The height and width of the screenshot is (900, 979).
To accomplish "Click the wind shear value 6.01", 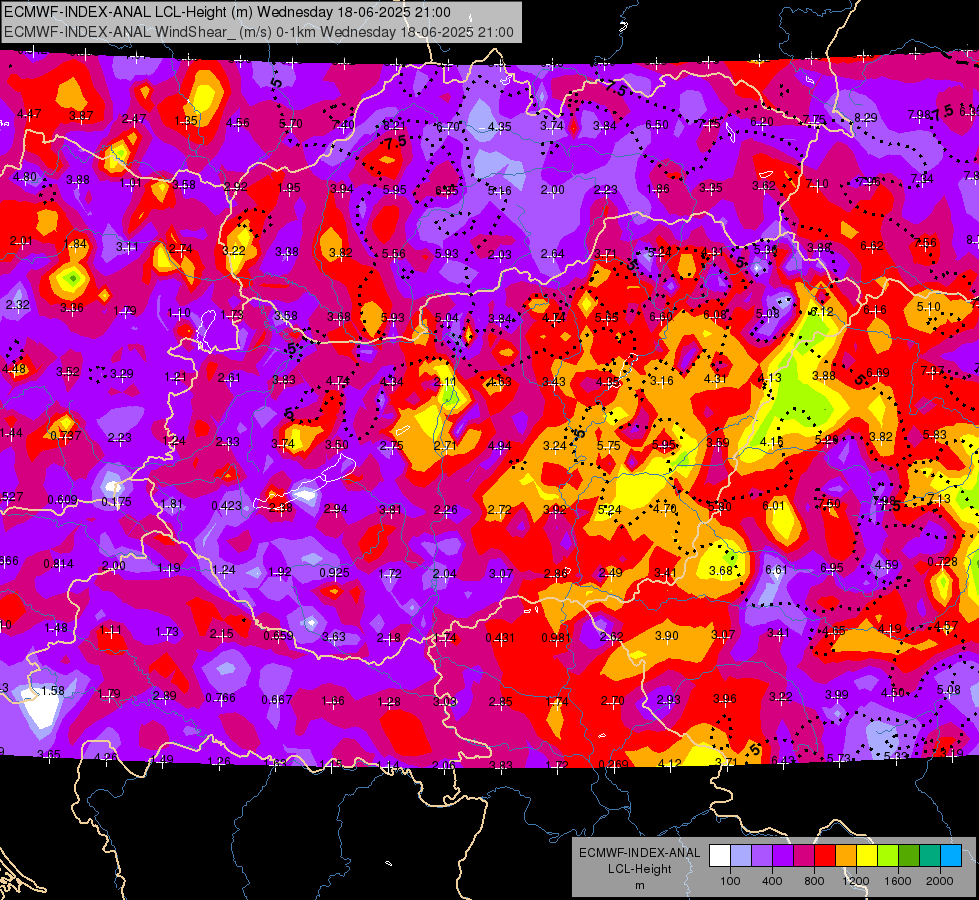I will [x=773, y=505].
